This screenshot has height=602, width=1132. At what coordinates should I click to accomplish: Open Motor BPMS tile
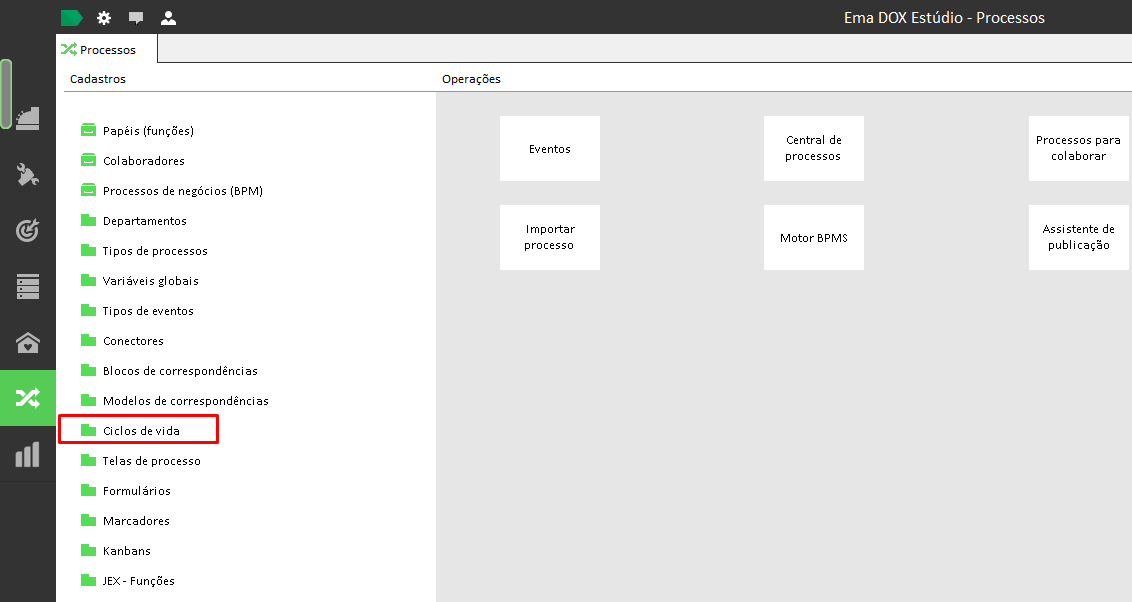(814, 237)
